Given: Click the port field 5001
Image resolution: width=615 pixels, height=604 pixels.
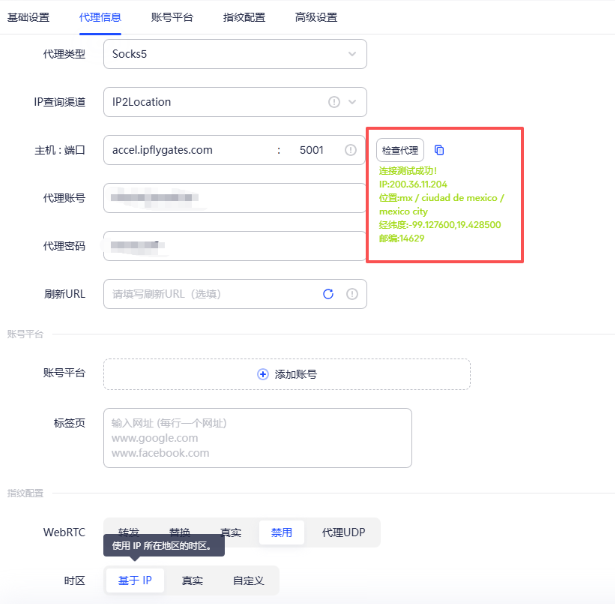Looking at the screenshot, I should 311,150.
